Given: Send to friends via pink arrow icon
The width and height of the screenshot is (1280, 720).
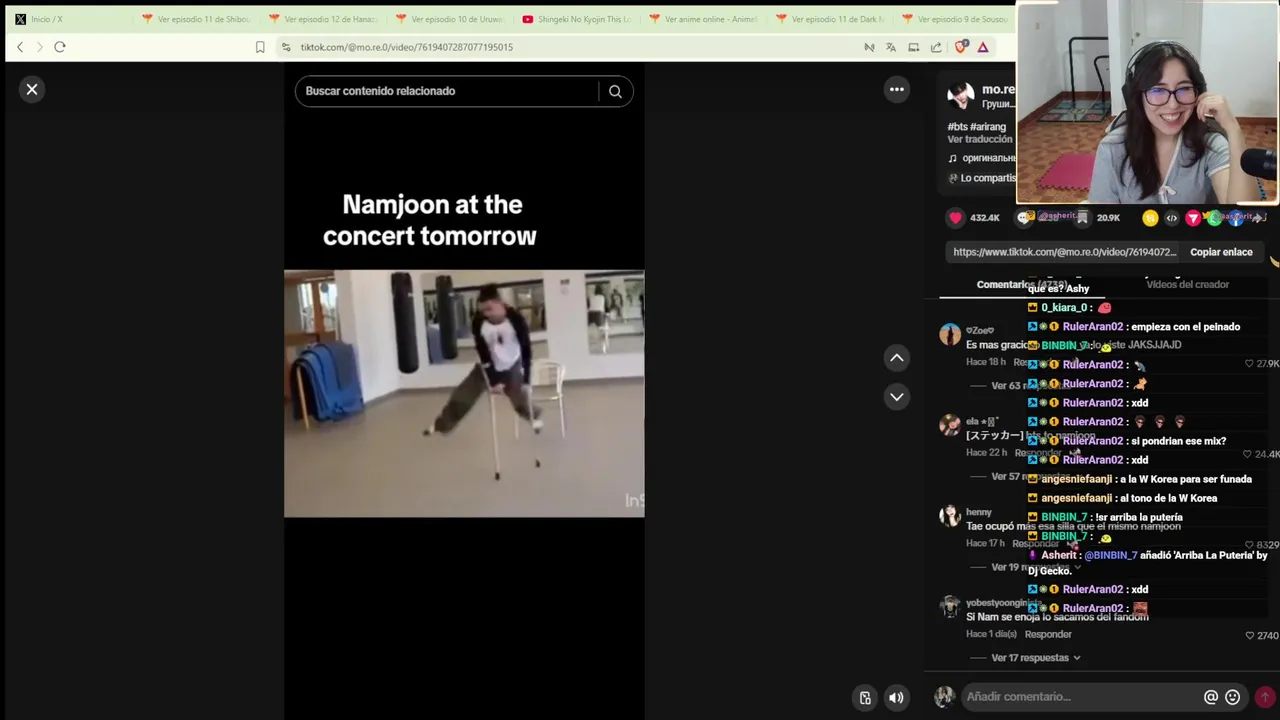Looking at the screenshot, I should point(1193,218).
